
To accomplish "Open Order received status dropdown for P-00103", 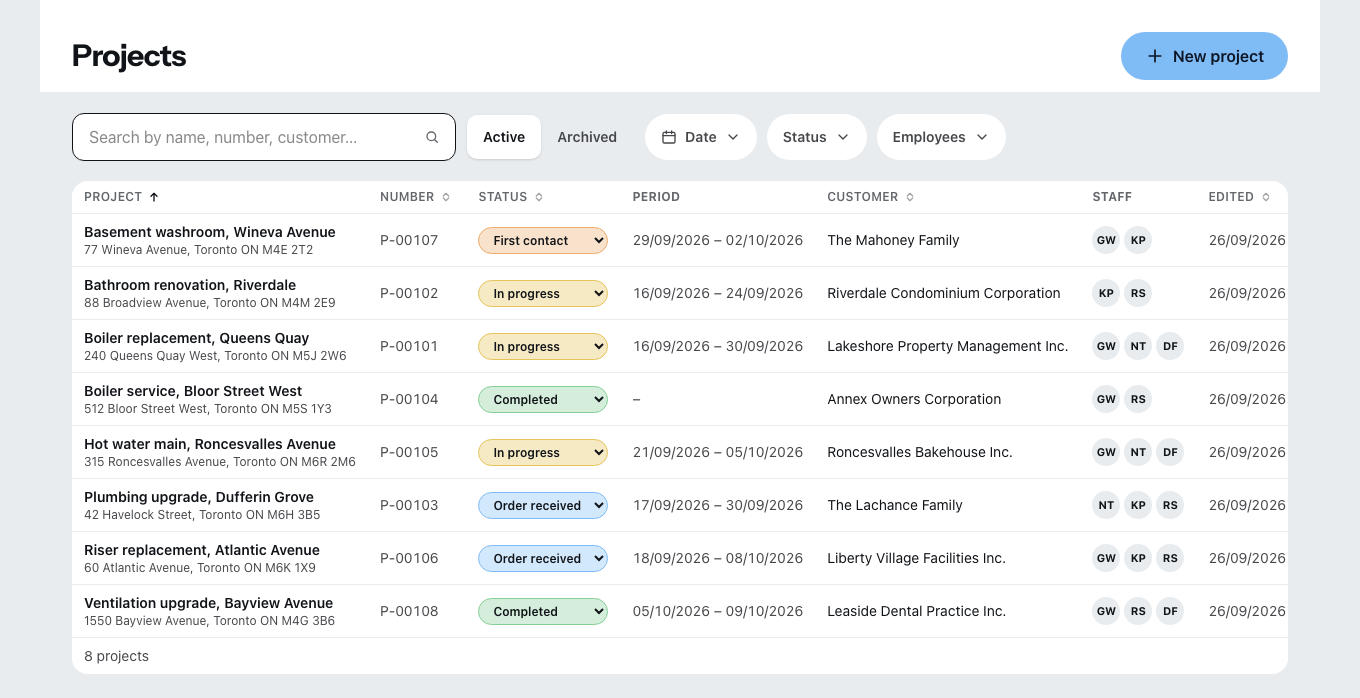I will (543, 505).
